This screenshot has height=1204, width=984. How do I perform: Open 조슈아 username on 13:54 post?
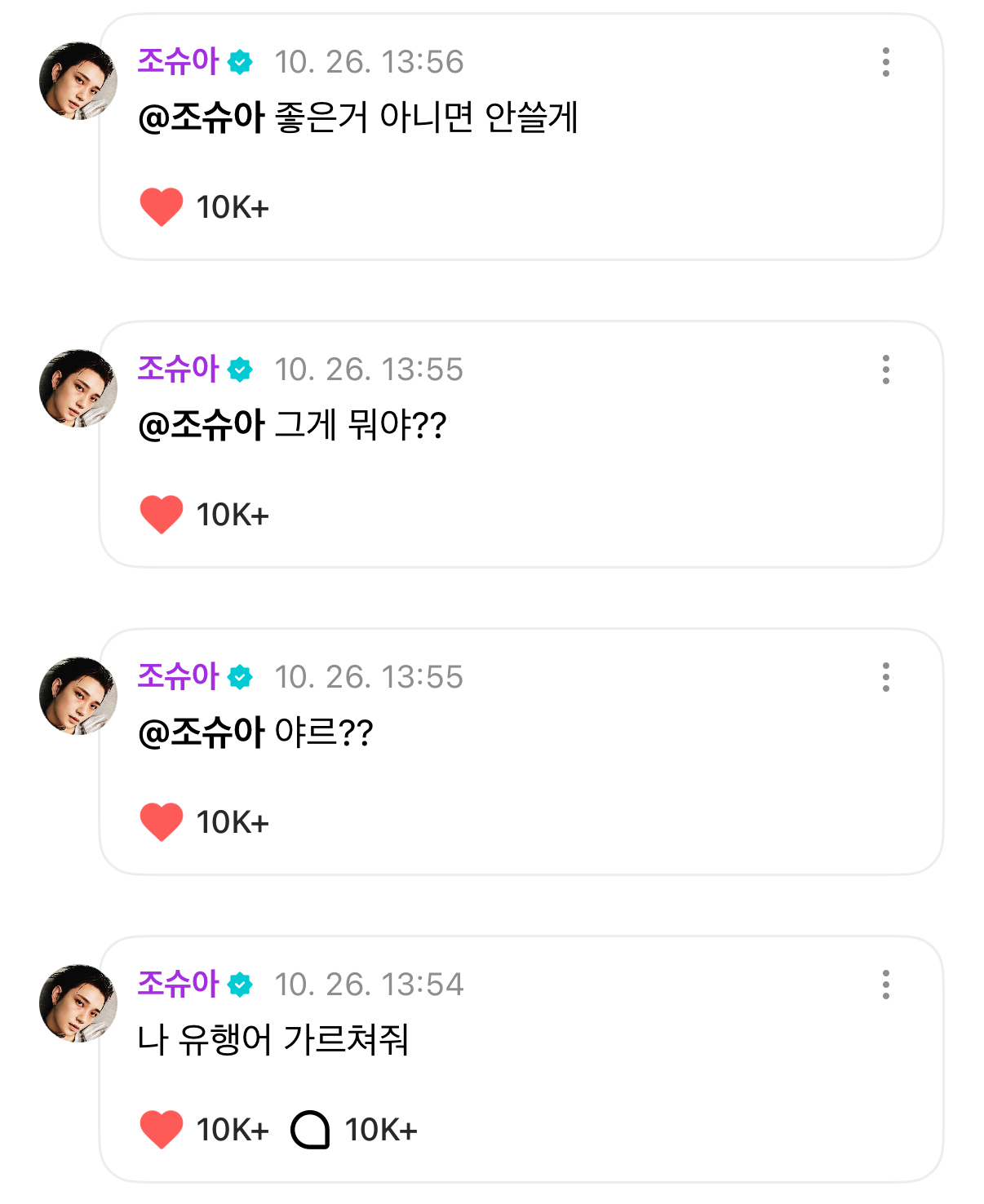click(178, 984)
